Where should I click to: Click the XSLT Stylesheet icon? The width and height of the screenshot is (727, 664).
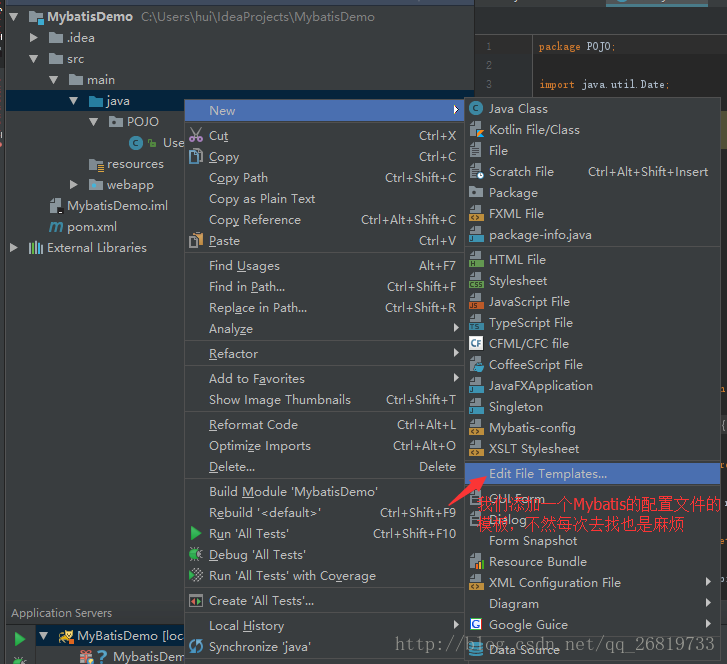click(476, 448)
